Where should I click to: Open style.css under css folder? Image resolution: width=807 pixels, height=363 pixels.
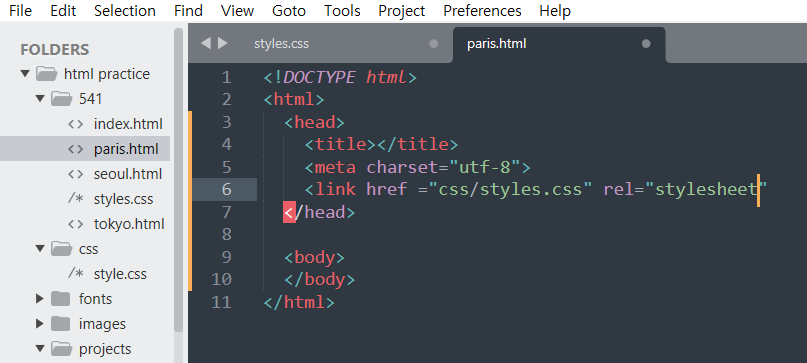pos(120,274)
